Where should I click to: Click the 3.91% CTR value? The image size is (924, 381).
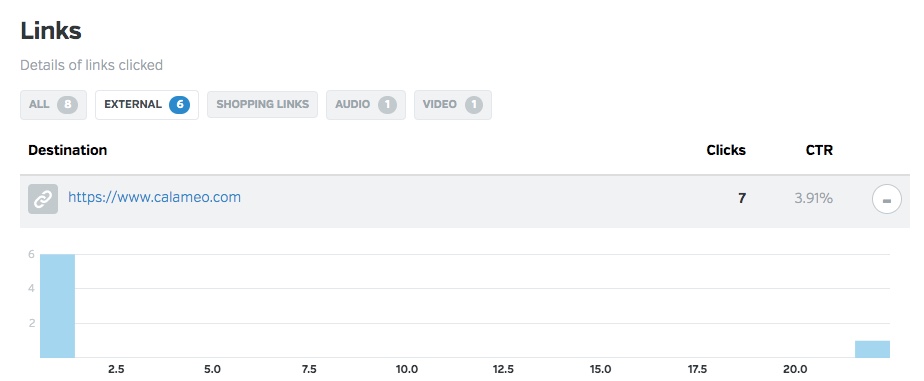[813, 198]
